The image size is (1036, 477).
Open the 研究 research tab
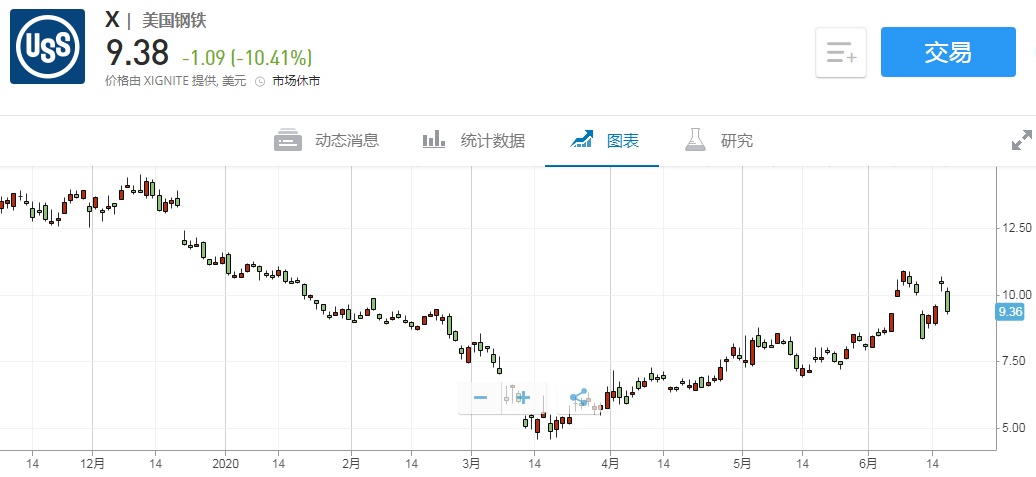[x=719, y=140]
